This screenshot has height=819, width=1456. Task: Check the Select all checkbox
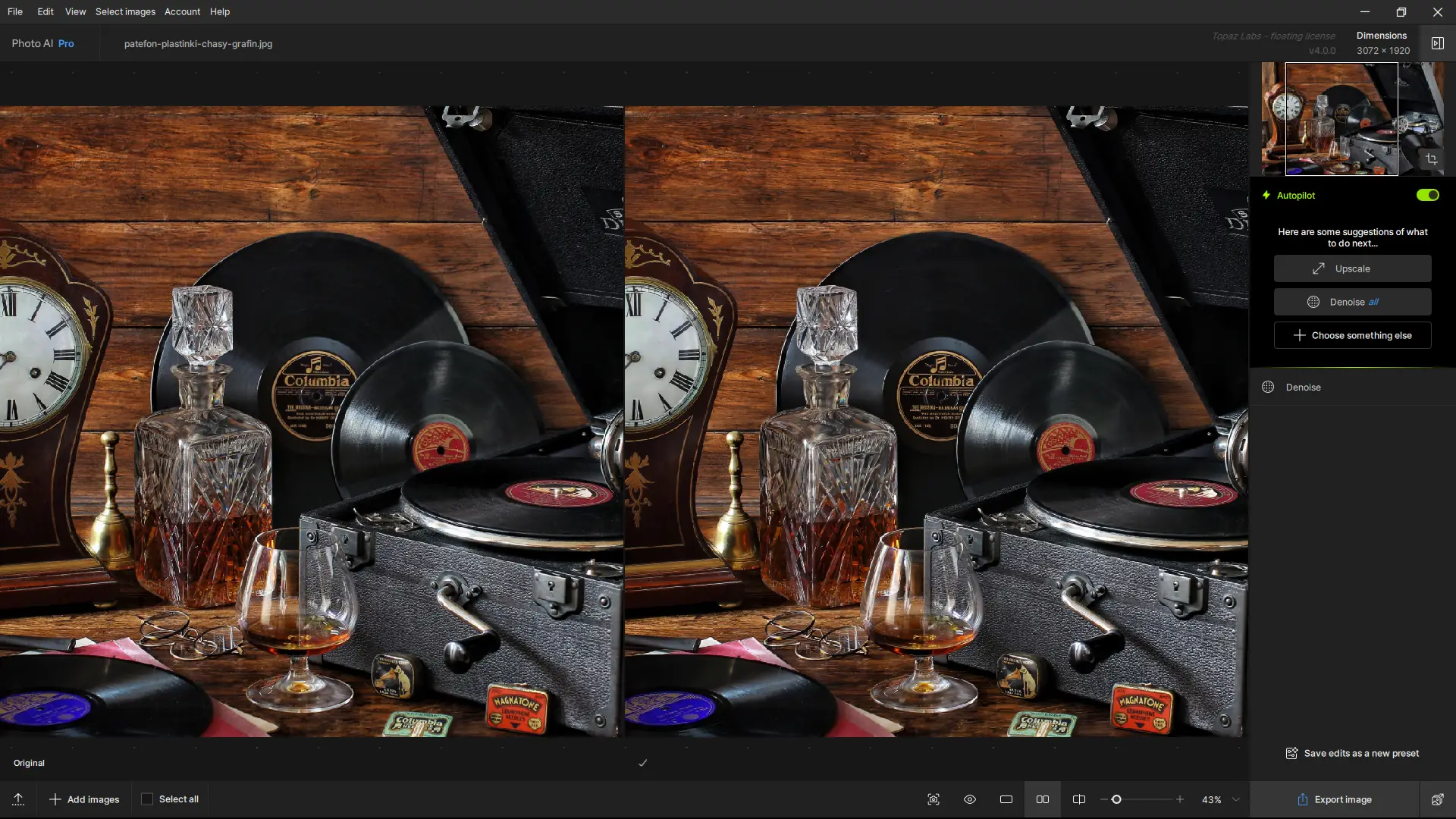[147, 799]
